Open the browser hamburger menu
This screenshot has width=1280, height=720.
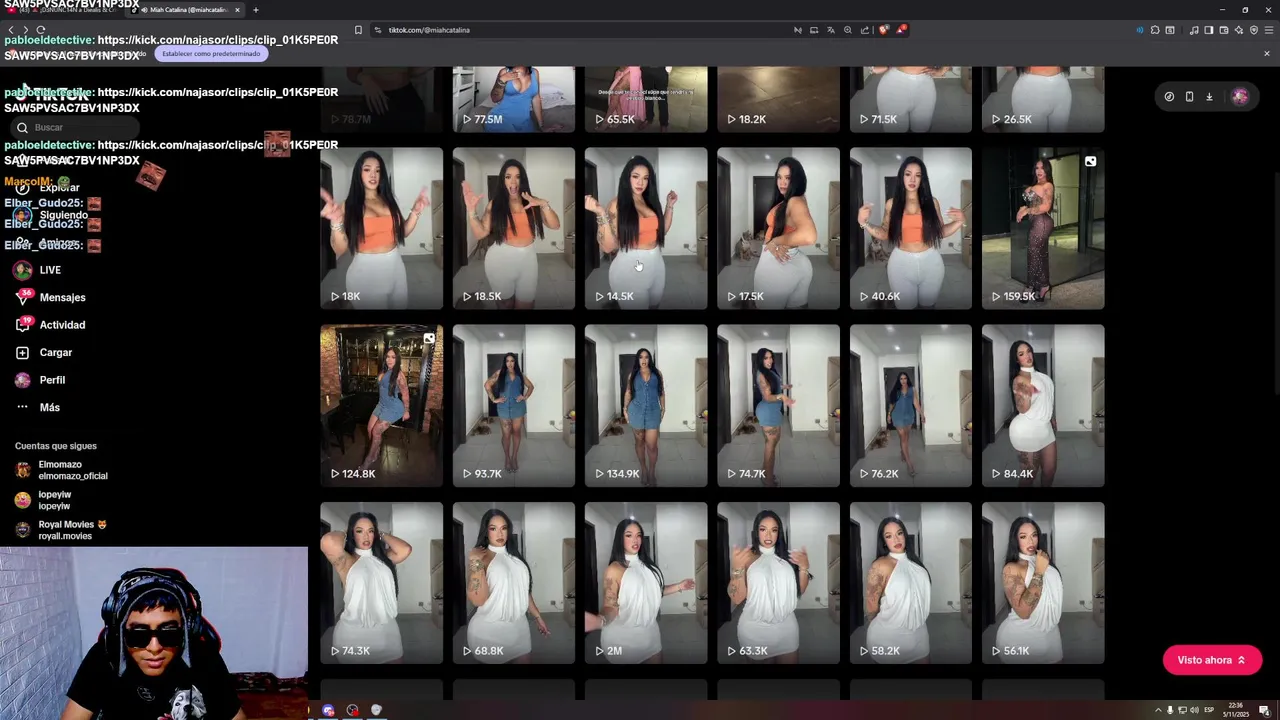coord(1269,30)
